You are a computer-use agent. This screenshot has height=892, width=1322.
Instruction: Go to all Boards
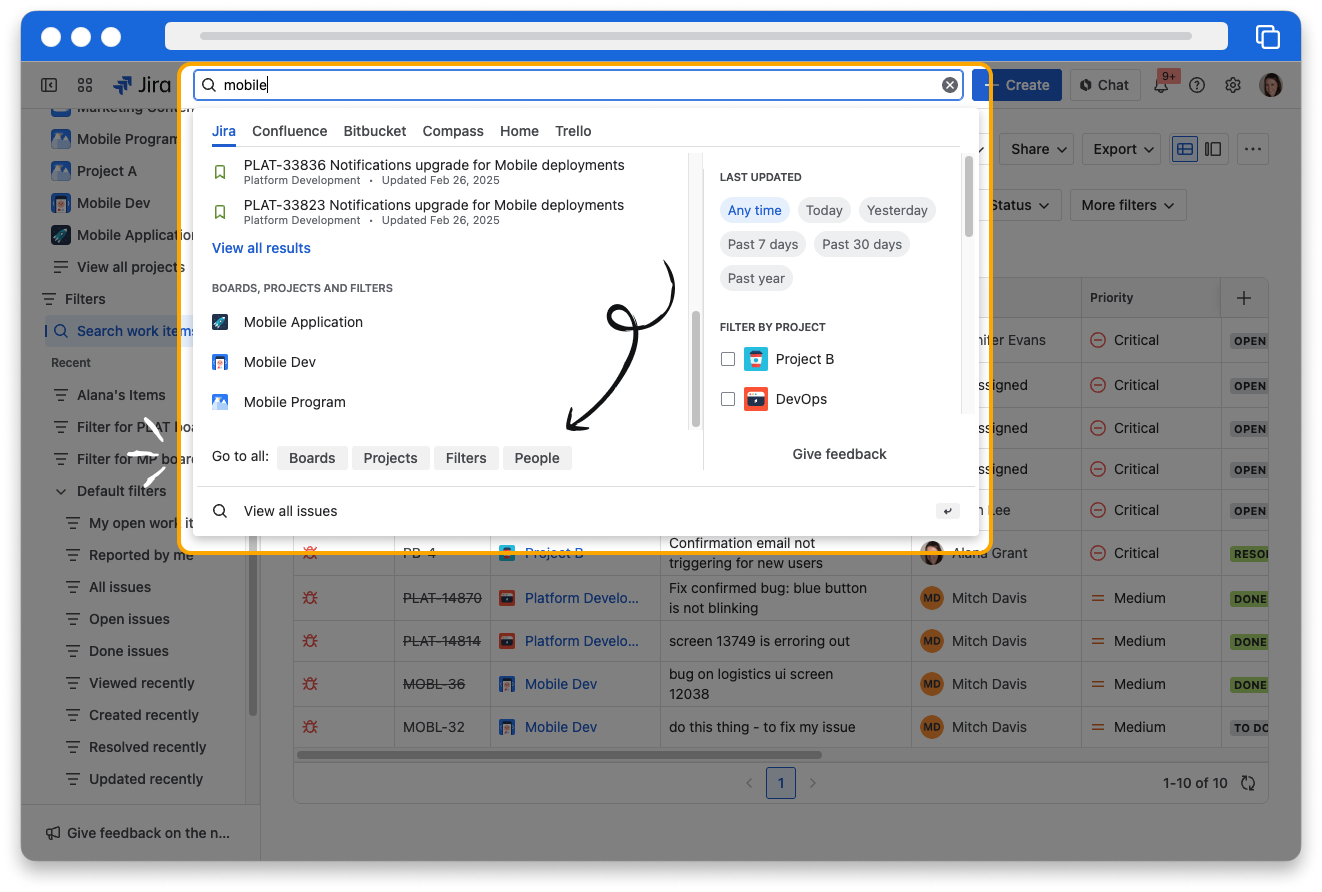[x=312, y=458]
